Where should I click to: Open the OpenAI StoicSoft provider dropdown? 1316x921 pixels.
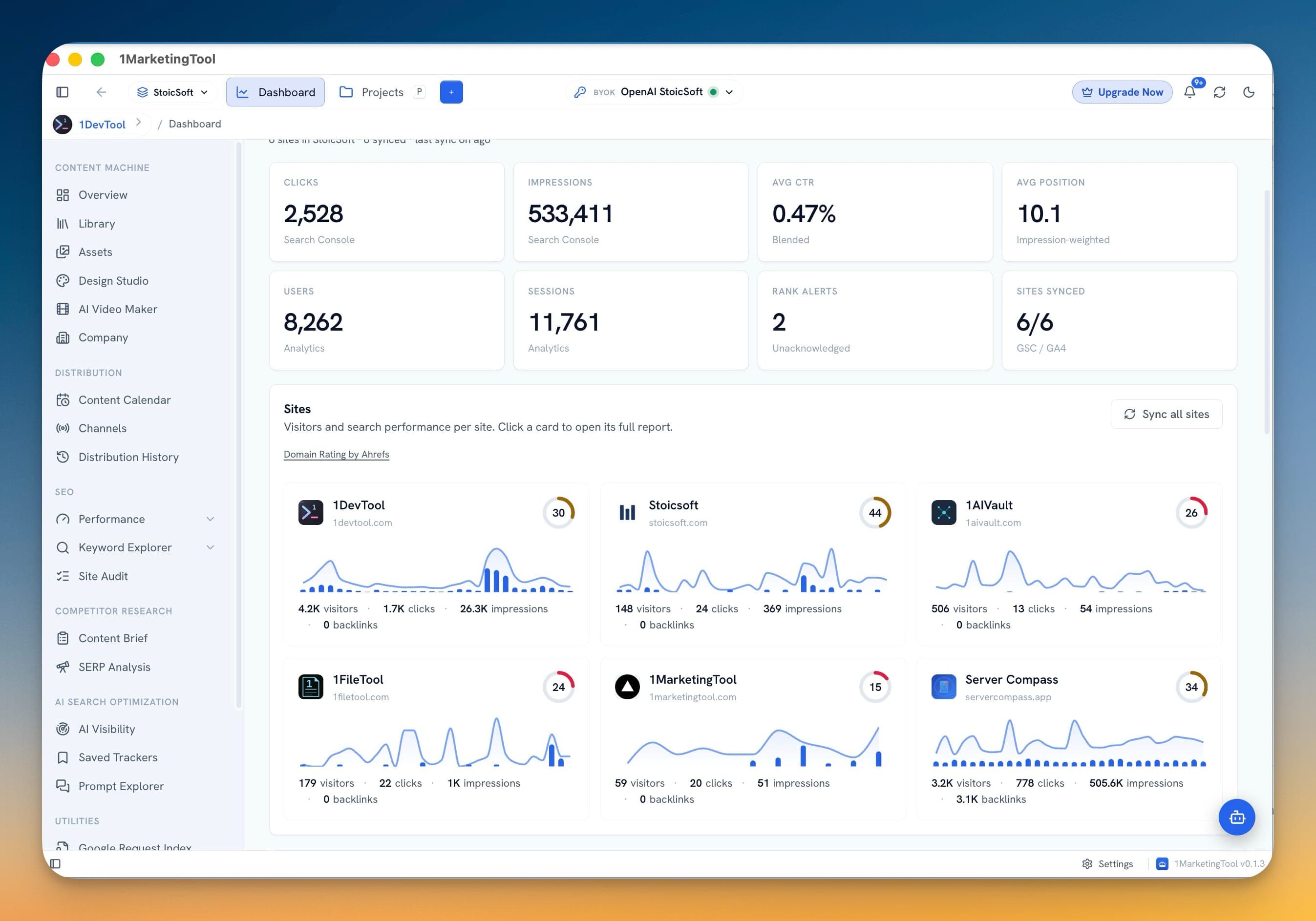click(655, 92)
